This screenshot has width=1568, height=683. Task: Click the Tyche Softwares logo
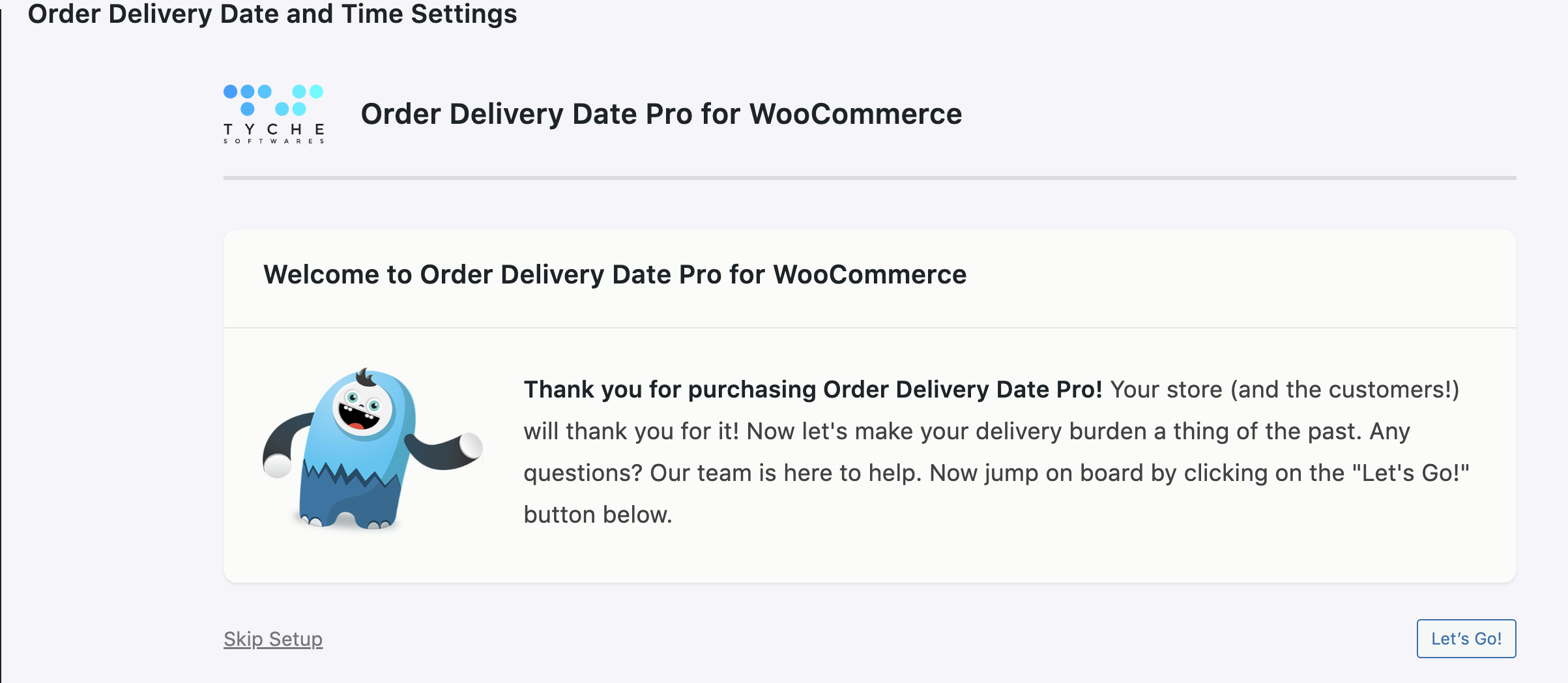pyautogui.click(x=274, y=114)
